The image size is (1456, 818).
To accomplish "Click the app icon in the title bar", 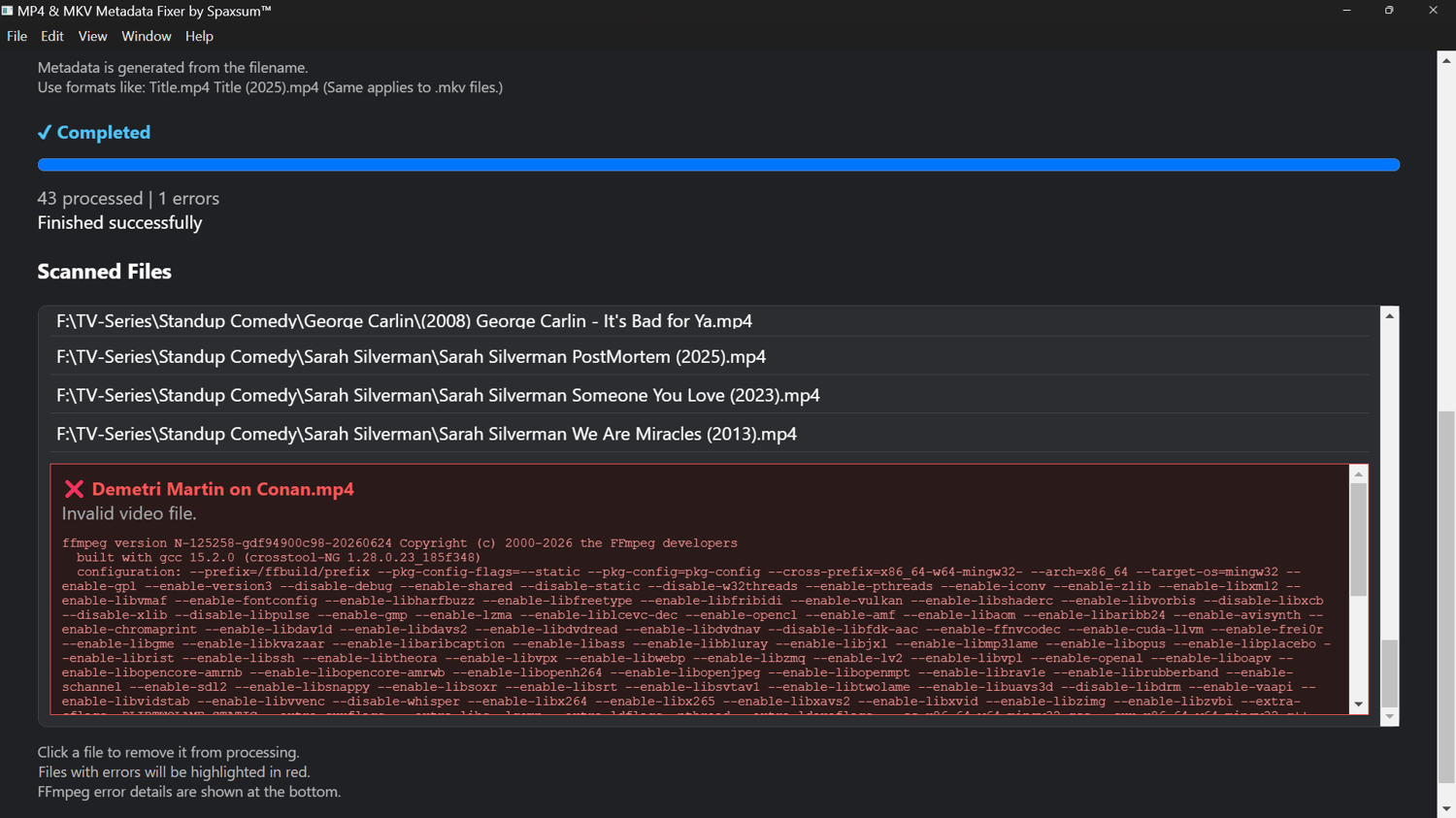I will (x=8, y=11).
